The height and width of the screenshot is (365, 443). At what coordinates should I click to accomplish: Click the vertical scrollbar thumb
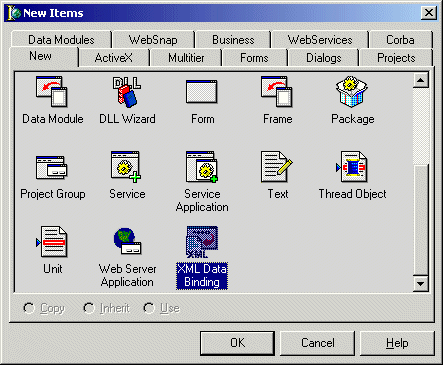point(421,219)
